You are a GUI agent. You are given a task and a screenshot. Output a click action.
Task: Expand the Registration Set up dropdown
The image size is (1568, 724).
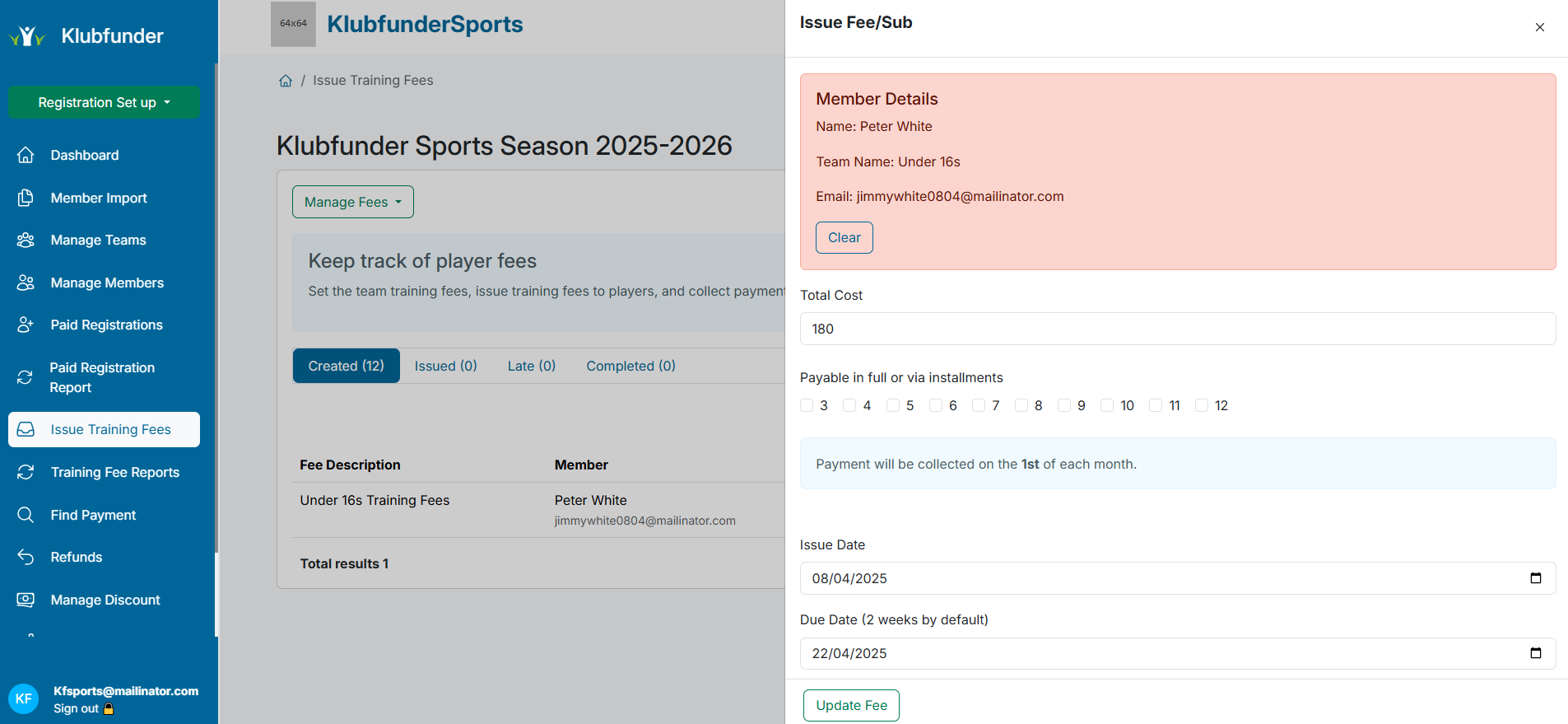(x=104, y=102)
